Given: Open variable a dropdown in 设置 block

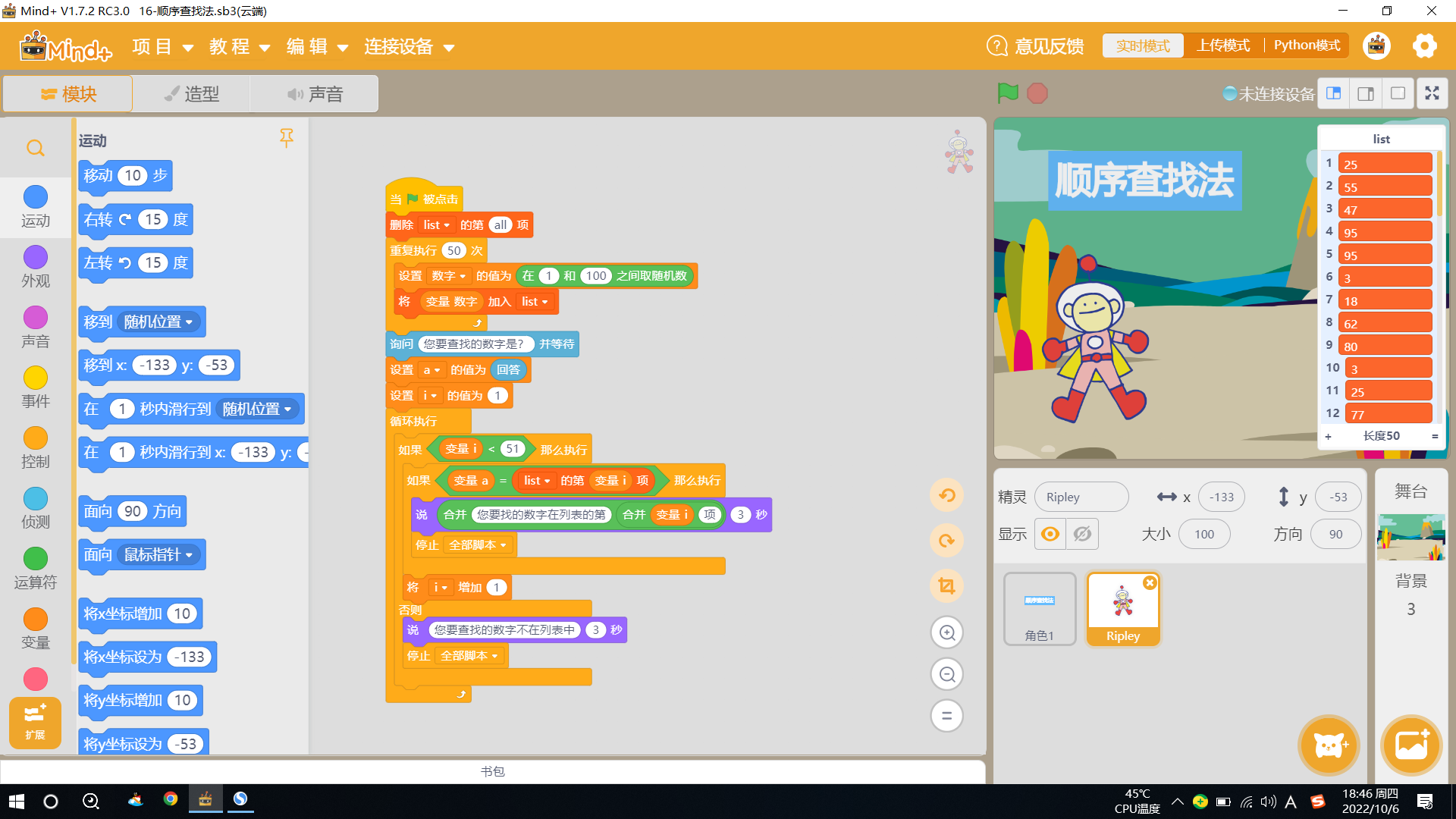Looking at the screenshot, I should click(x=431, y=370).
